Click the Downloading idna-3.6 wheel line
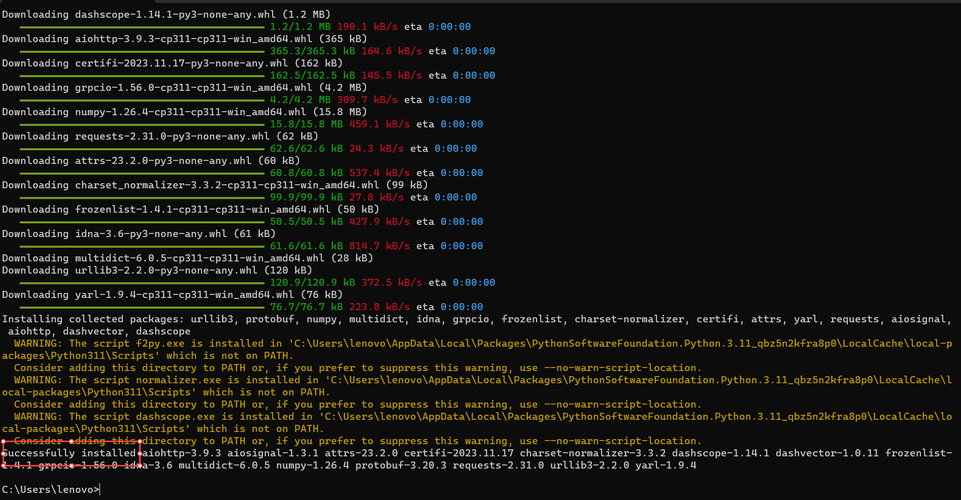This screenshot has height=500, width=961. 139,233
